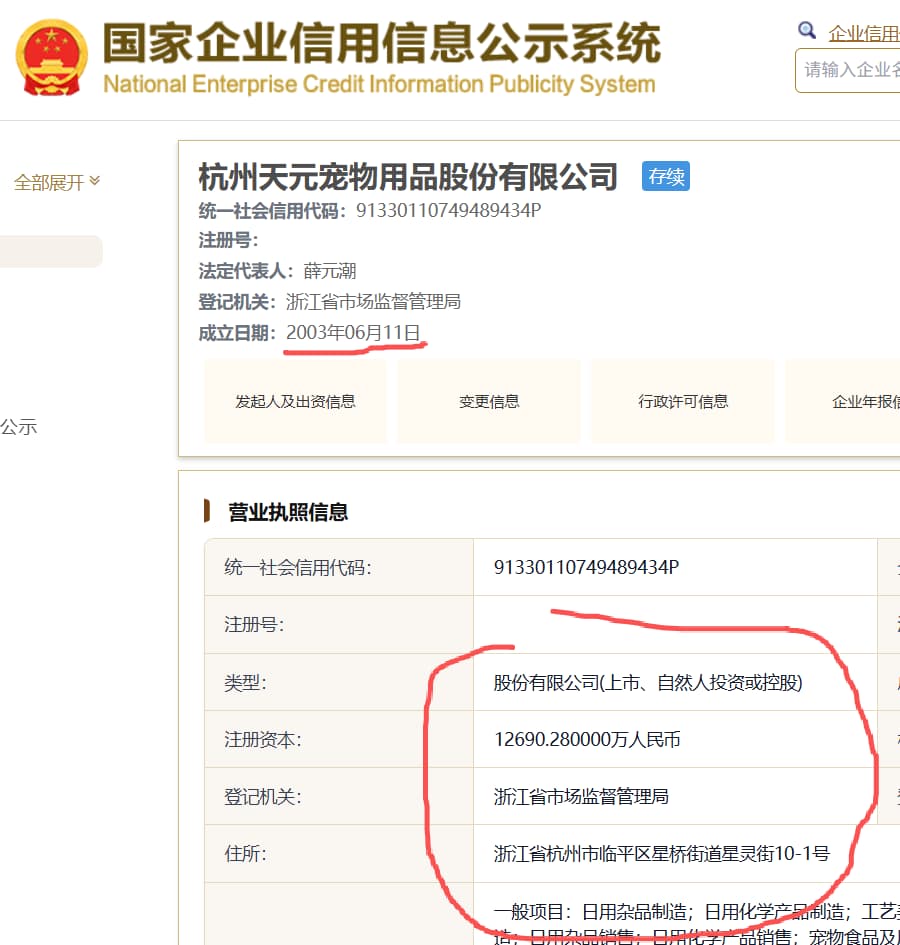Click registered capital 12690.280000万人民币
The width and height of the screenshot is (900, 945).
coord(587,739)
